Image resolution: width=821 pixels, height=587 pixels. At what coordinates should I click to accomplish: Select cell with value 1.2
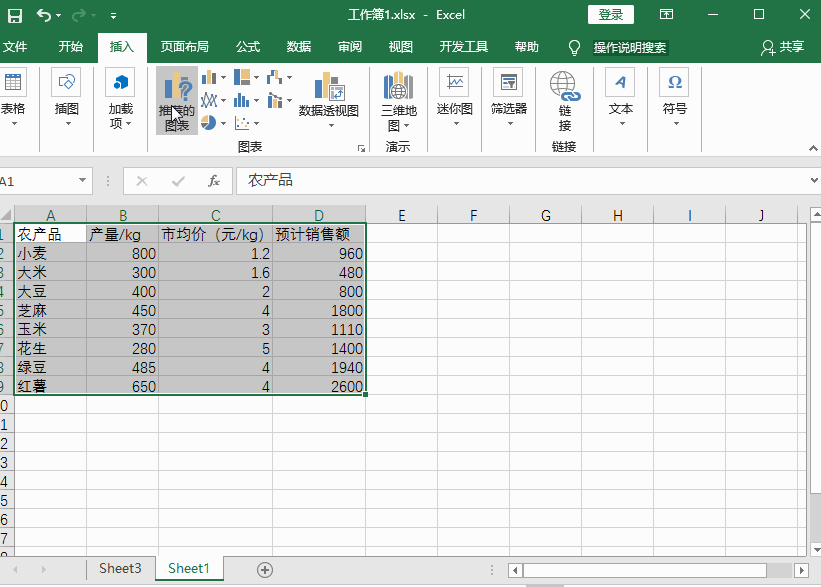pos(215,253)
